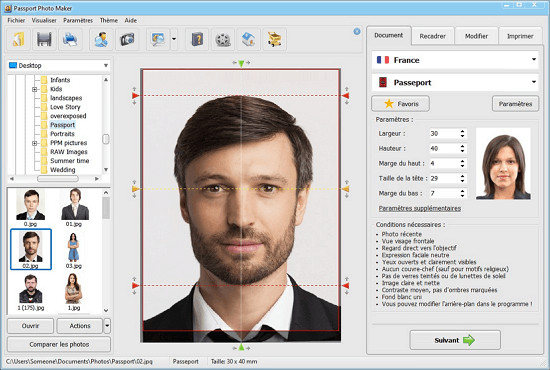Open the France country dropdown

(455, 60)
